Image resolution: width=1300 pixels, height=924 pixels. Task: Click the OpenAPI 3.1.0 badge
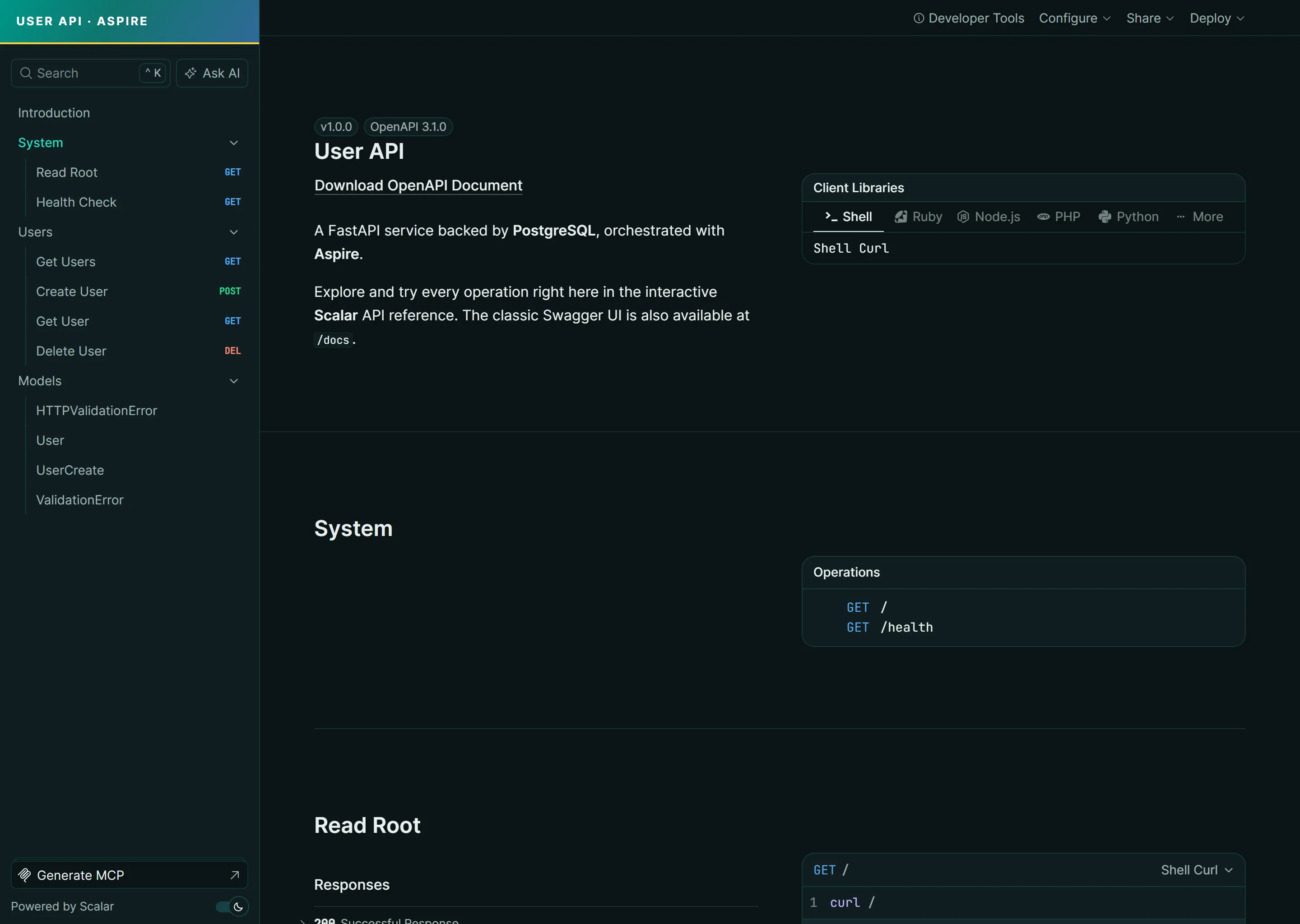click(x=408, y=127)
